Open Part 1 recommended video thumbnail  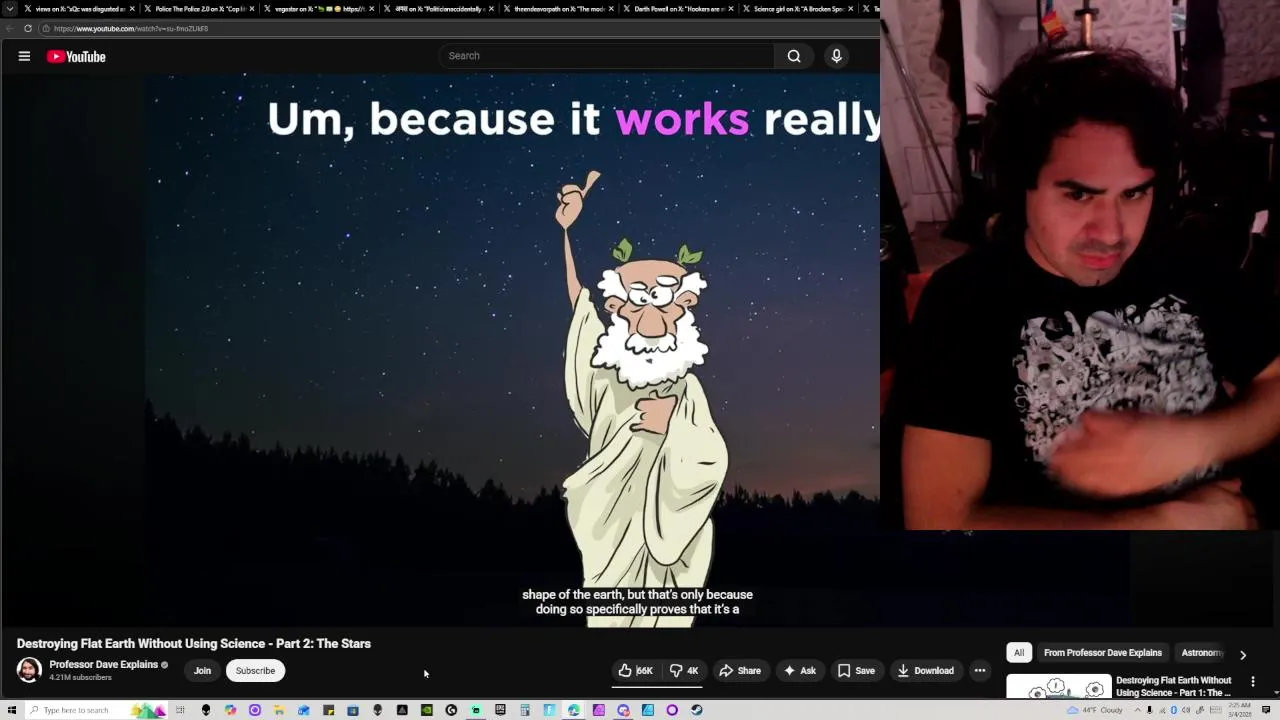click(1058, 687)
